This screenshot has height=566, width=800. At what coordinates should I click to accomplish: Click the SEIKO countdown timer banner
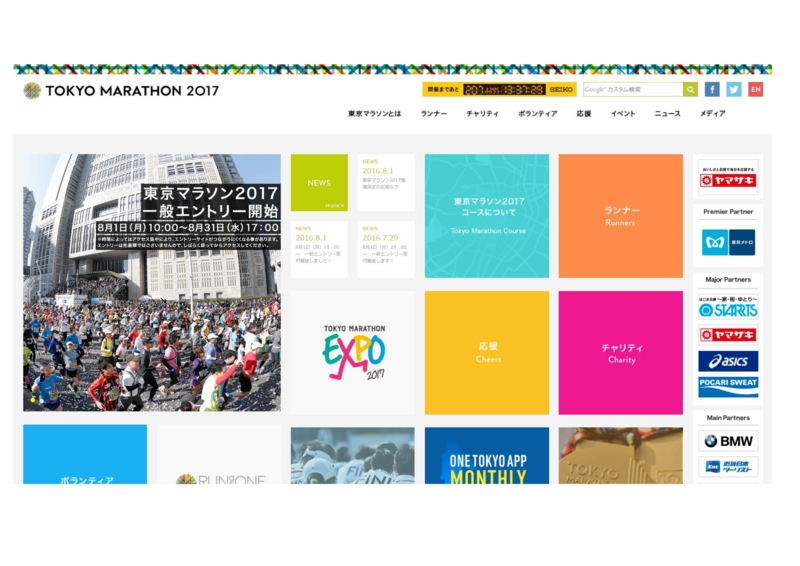[499, 89]
